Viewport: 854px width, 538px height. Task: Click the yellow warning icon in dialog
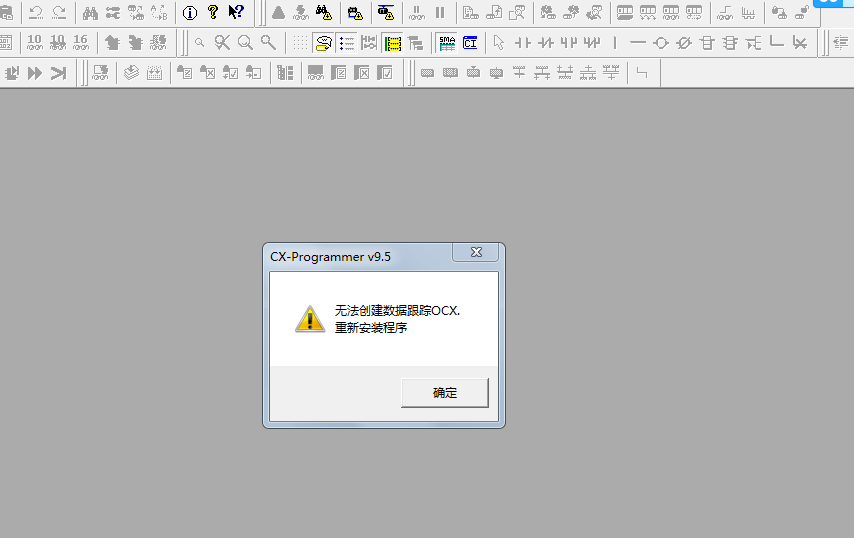pyautogui.click(x=310, y=319)
